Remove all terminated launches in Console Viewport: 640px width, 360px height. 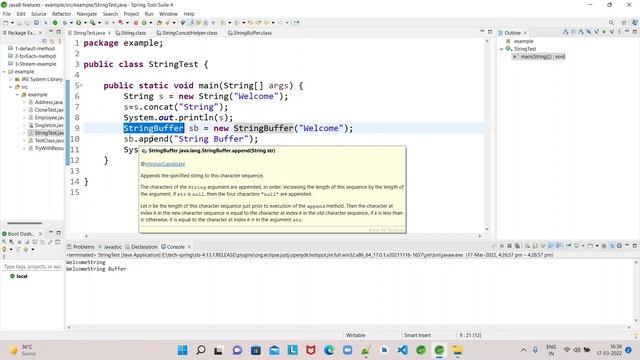coord(517,246)
